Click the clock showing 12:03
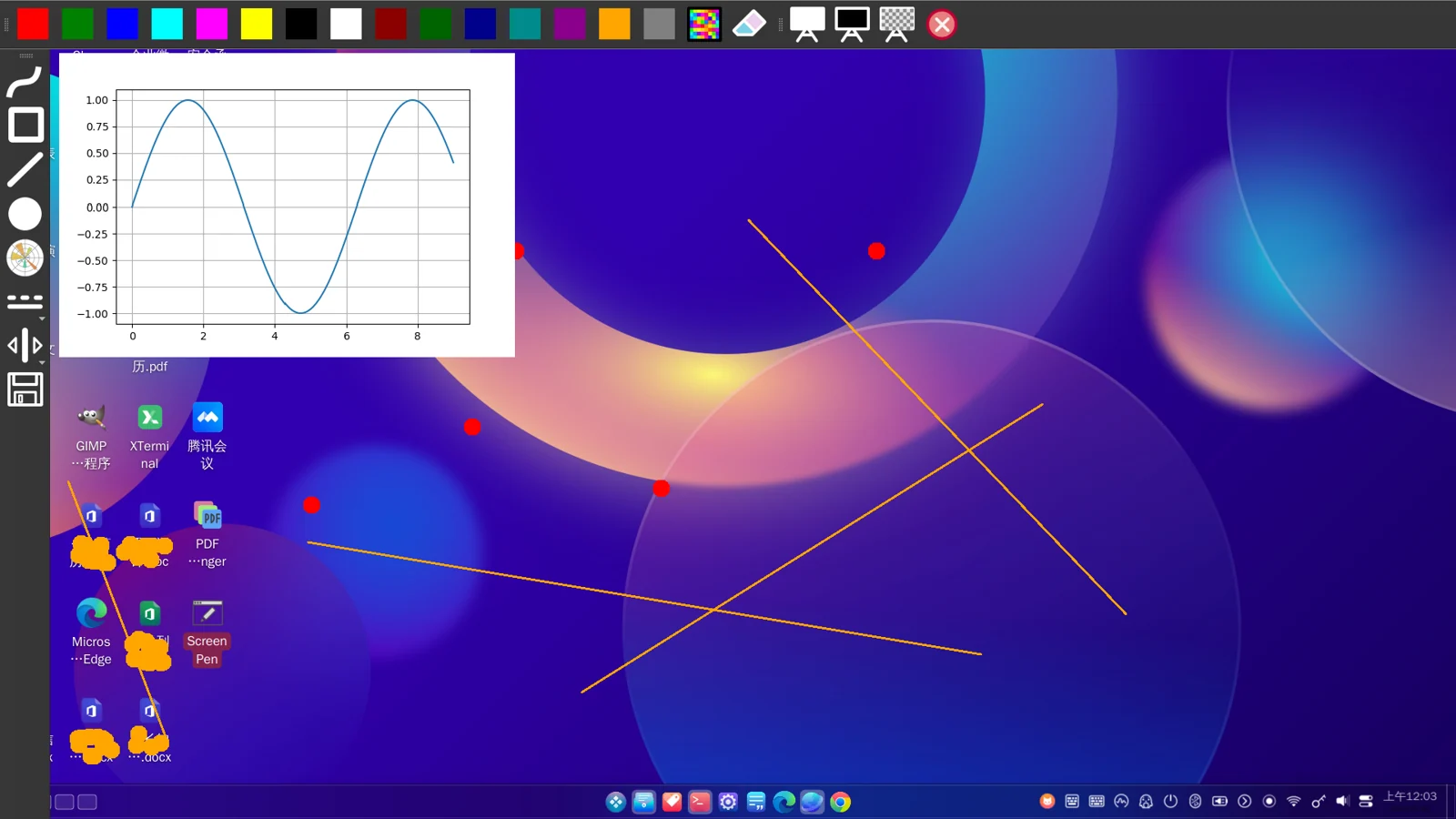Image resolution: width=1456 pixels, height=819 pixels. click(1410, 796)
